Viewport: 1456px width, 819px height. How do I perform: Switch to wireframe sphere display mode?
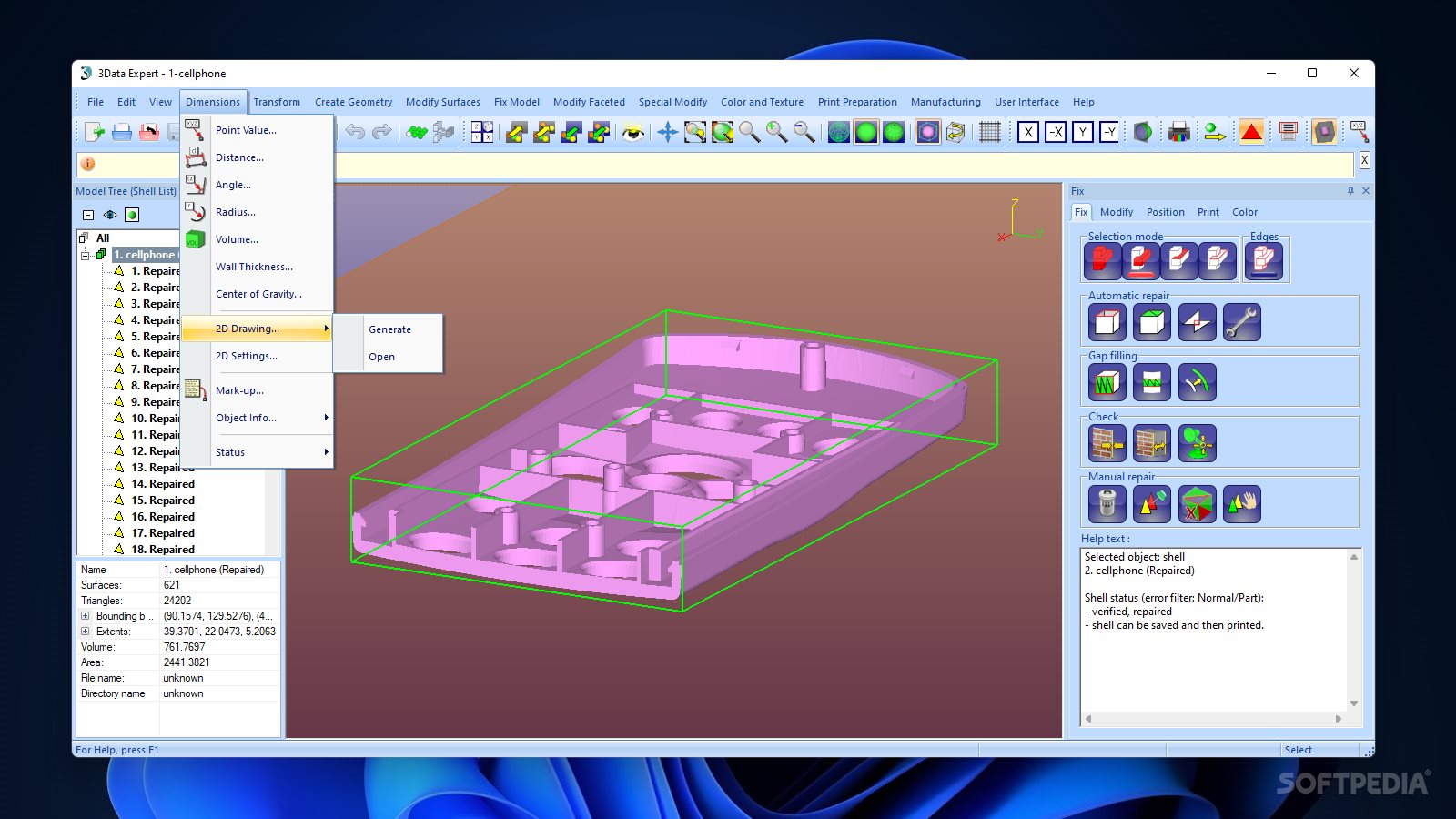click(x=839, y=132)
